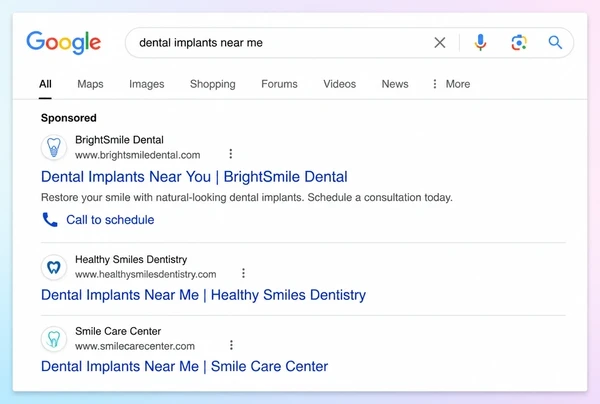Viewport: 600px width, 404px height.
Task: Click the BrightSmile Dental advertiser name
Action: [x=119, y=140]
